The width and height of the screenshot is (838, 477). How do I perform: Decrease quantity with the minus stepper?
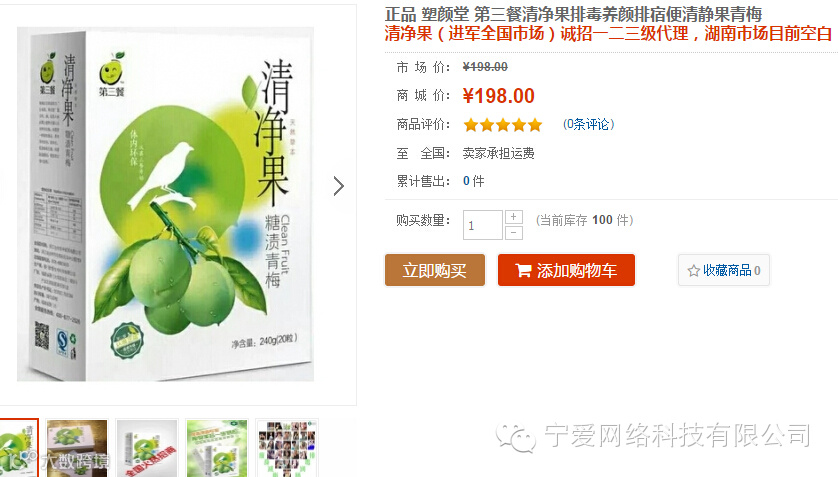coord(514,232)
